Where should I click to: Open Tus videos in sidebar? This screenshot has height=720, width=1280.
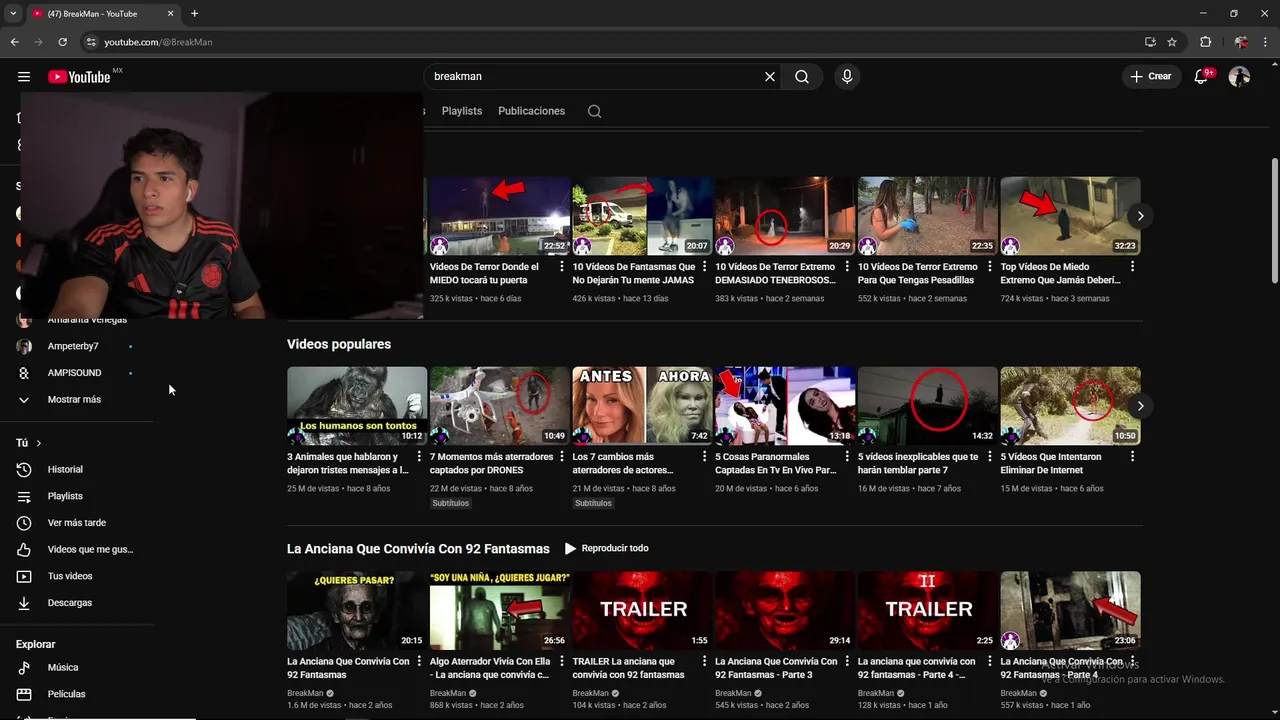(70, 576)
